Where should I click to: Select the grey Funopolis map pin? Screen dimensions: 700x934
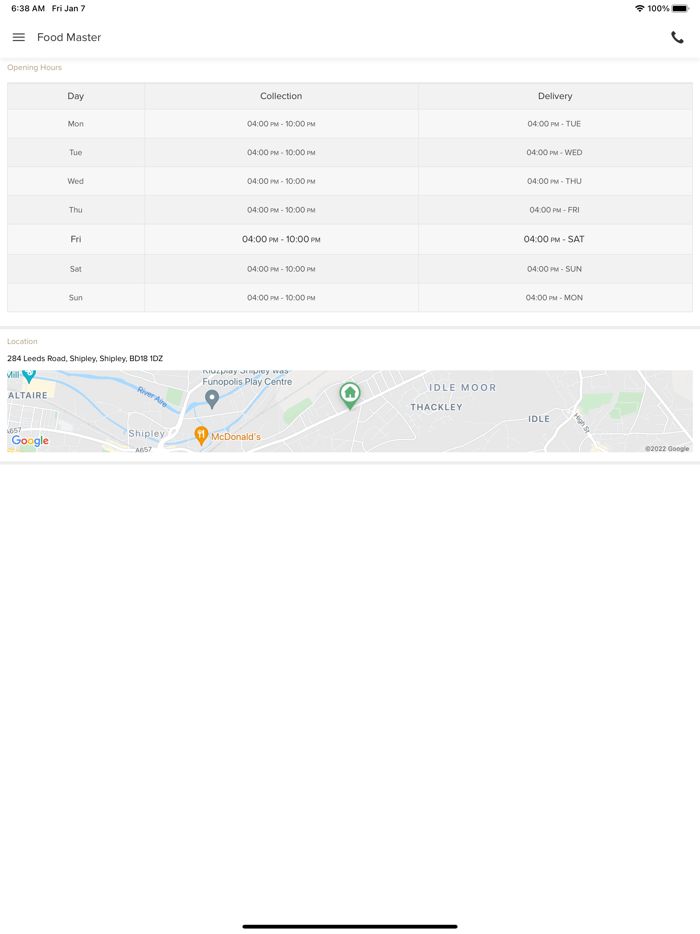click(x=212, y=399)
